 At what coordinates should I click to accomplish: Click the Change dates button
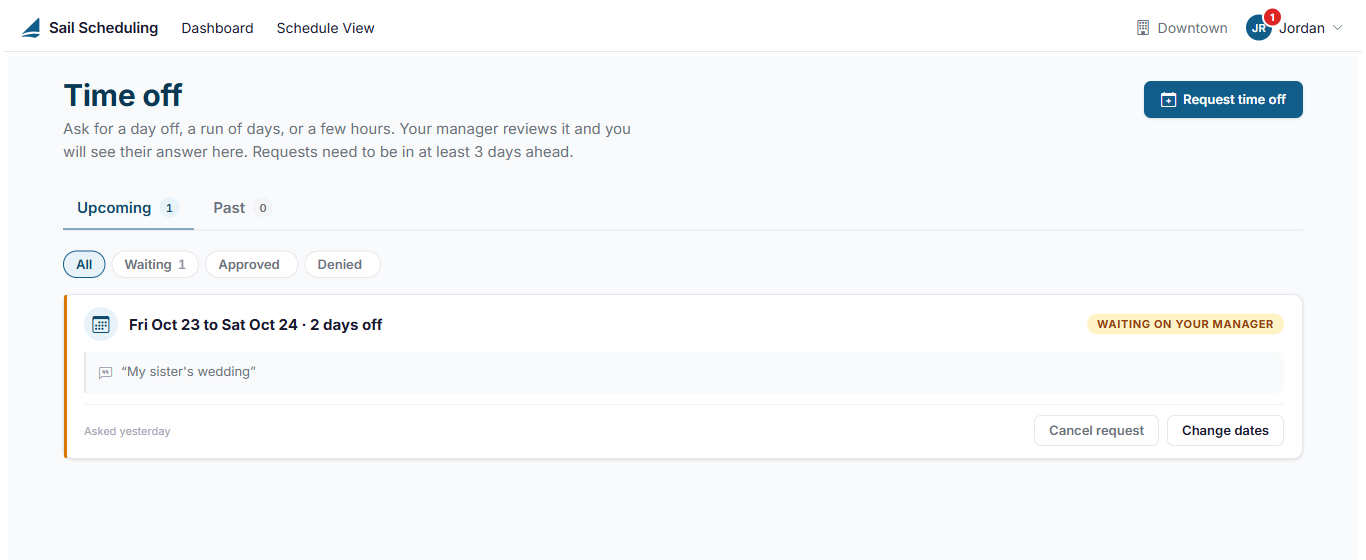1225,430
